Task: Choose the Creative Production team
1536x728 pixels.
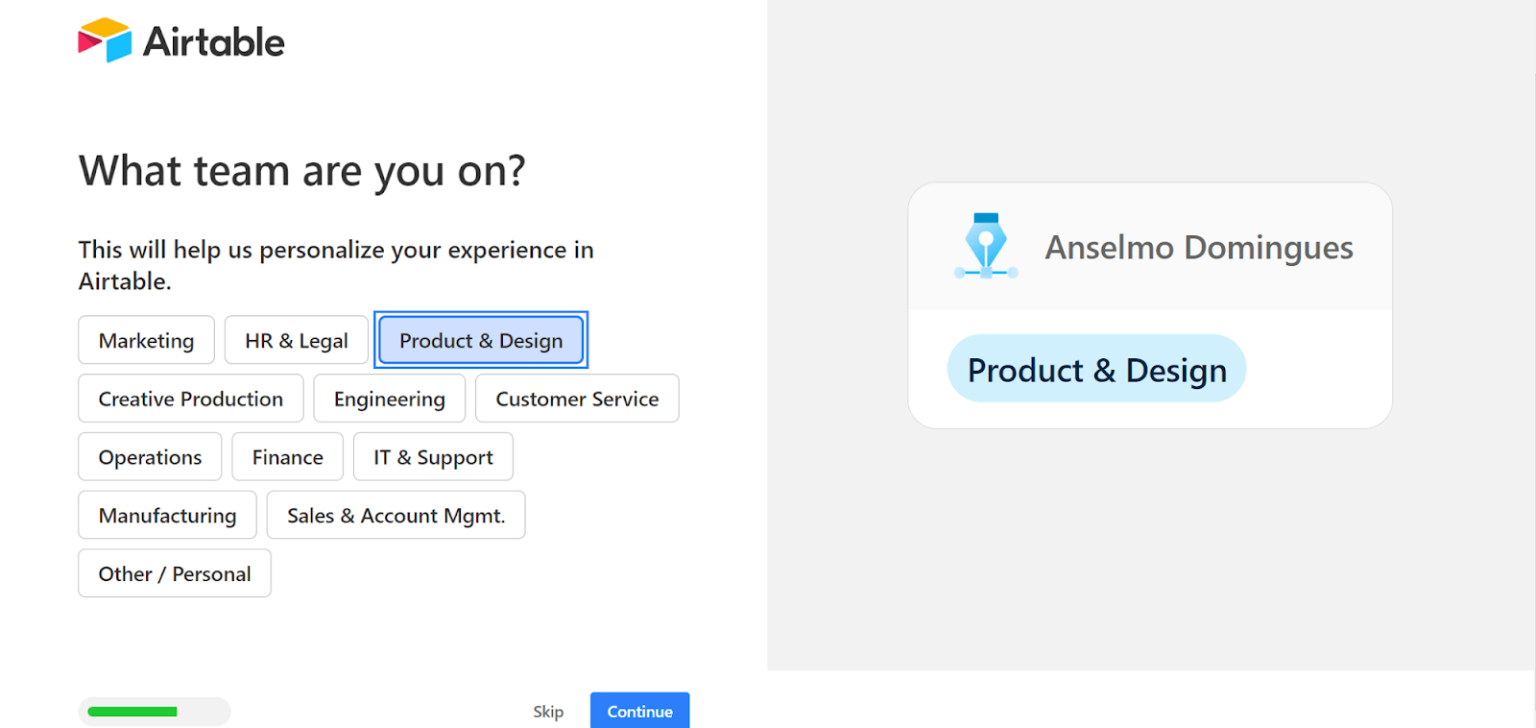Action: click(x=190, y=398)
